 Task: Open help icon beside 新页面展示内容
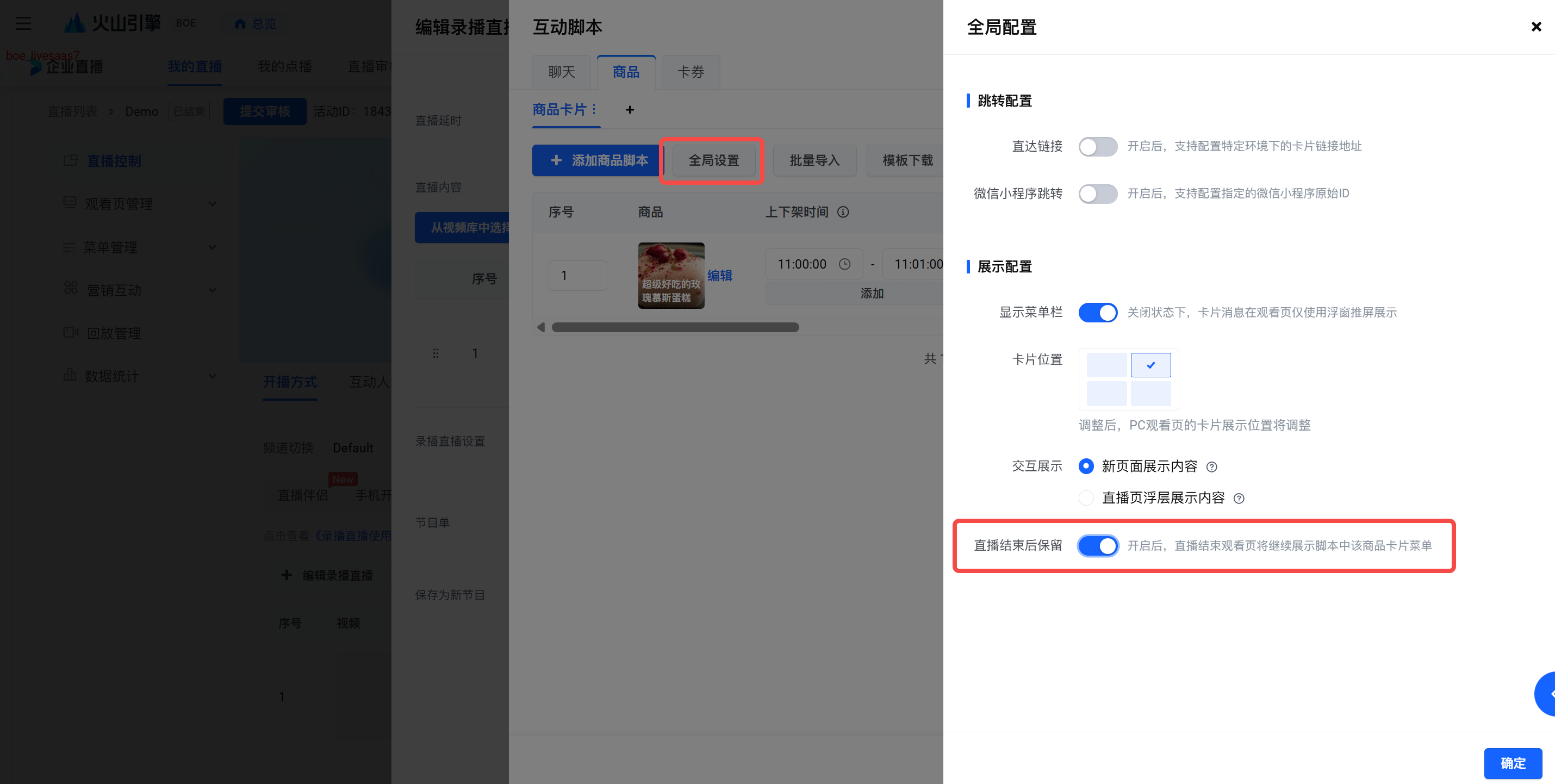coord(1211,467)
